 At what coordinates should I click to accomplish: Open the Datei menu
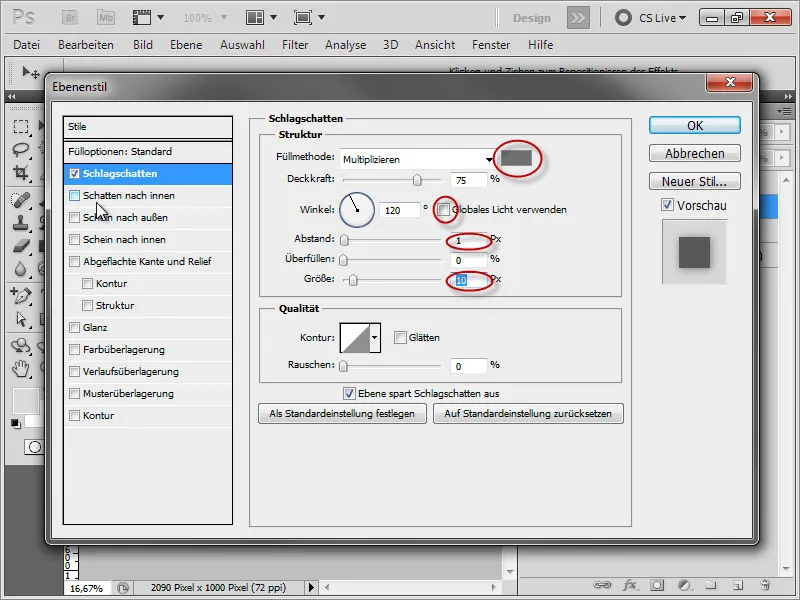(x=27, y=45)
